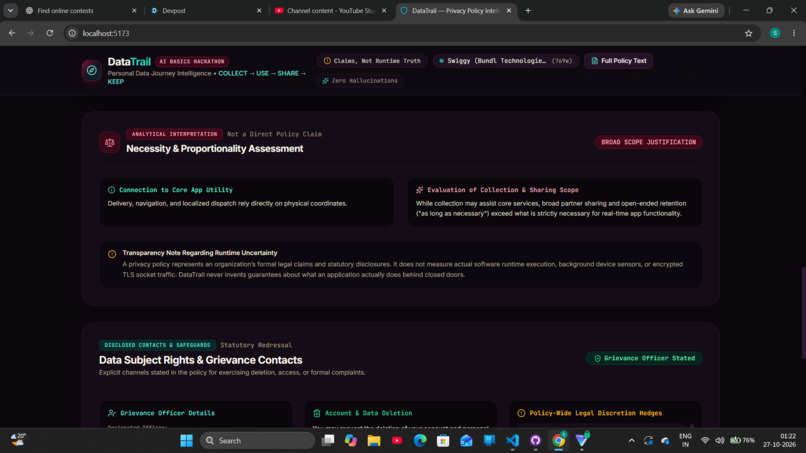This screenshot has width=806, height=453.
Task: Open the clock and date panel
Action: (779, 440)
